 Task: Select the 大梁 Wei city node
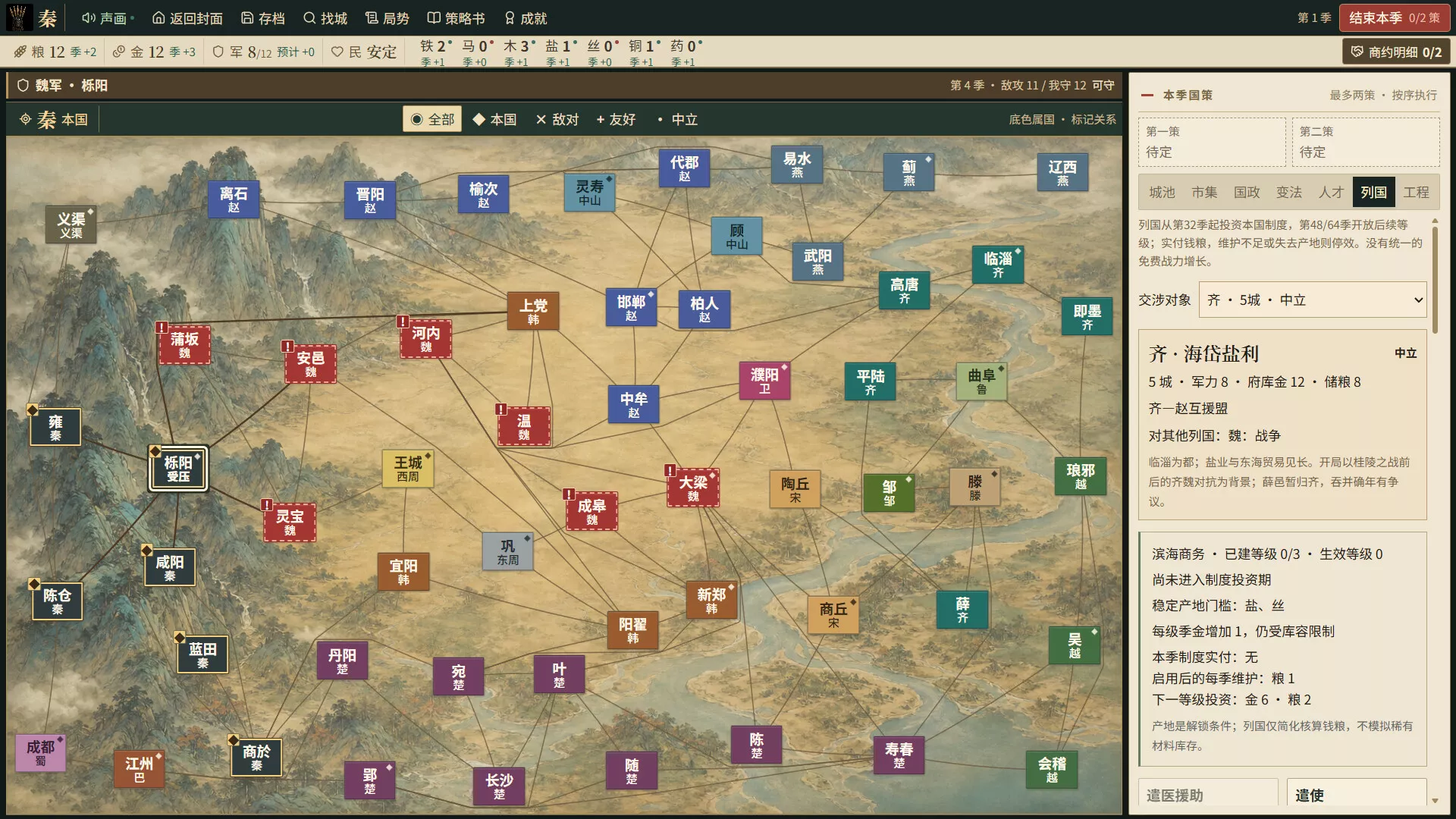point(693,488)
